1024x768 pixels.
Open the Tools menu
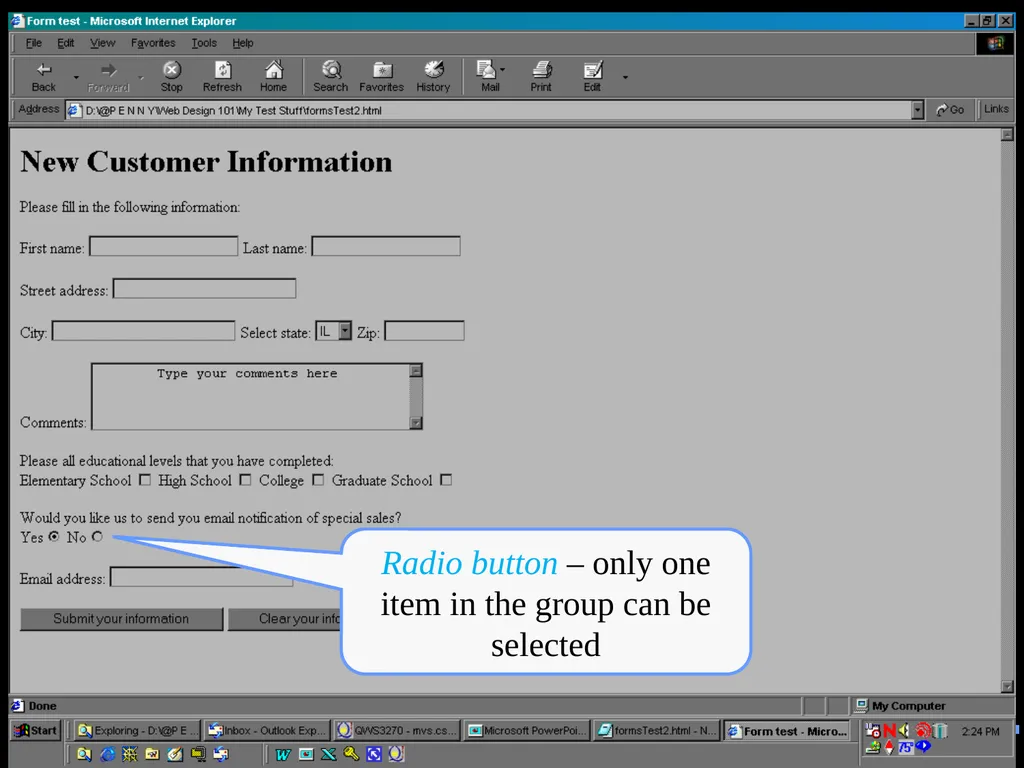[x=204, y=43]
